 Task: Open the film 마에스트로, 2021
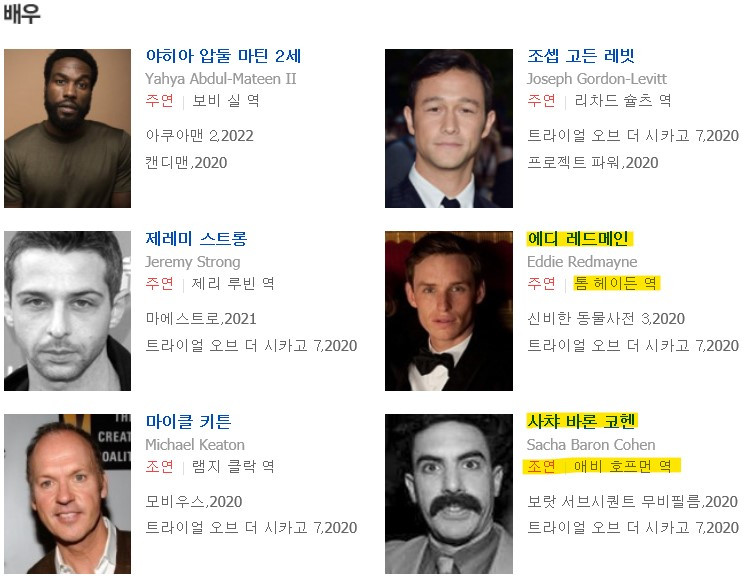click(201, 318)
